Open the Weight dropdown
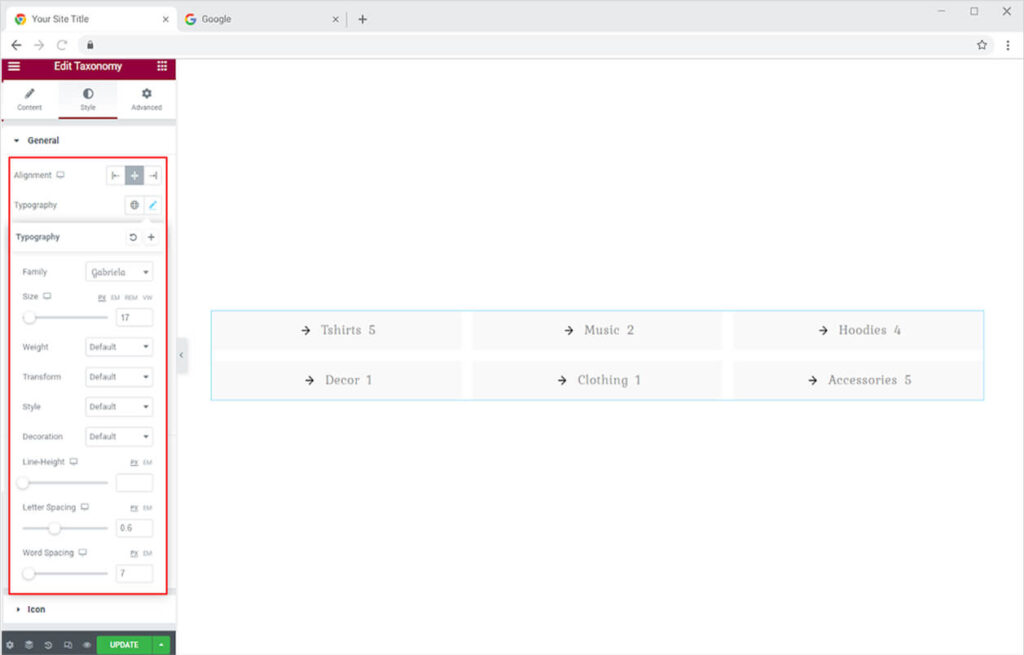 (119, 347)
